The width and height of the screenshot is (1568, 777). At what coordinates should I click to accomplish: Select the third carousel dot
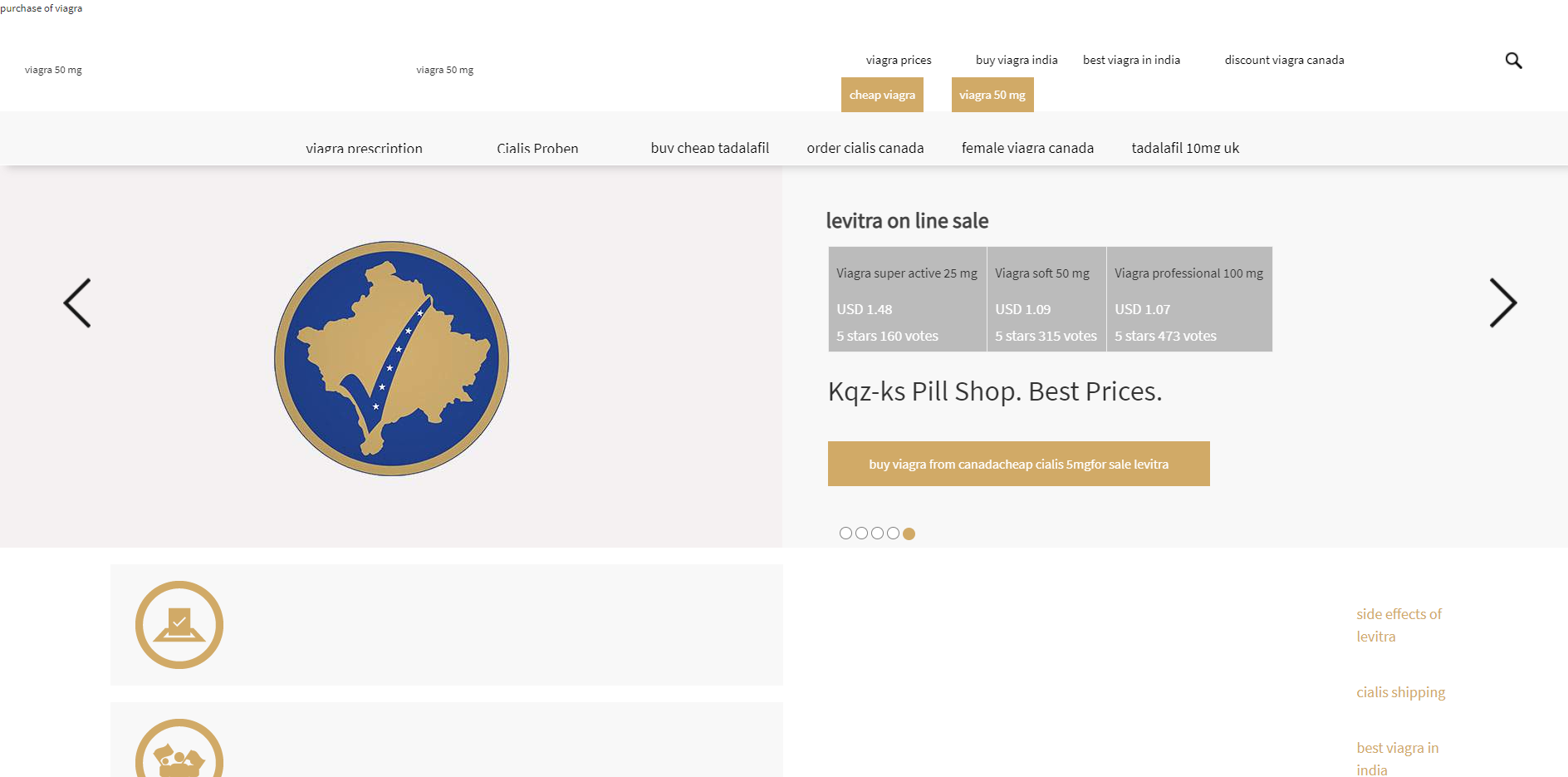point(877,534)
